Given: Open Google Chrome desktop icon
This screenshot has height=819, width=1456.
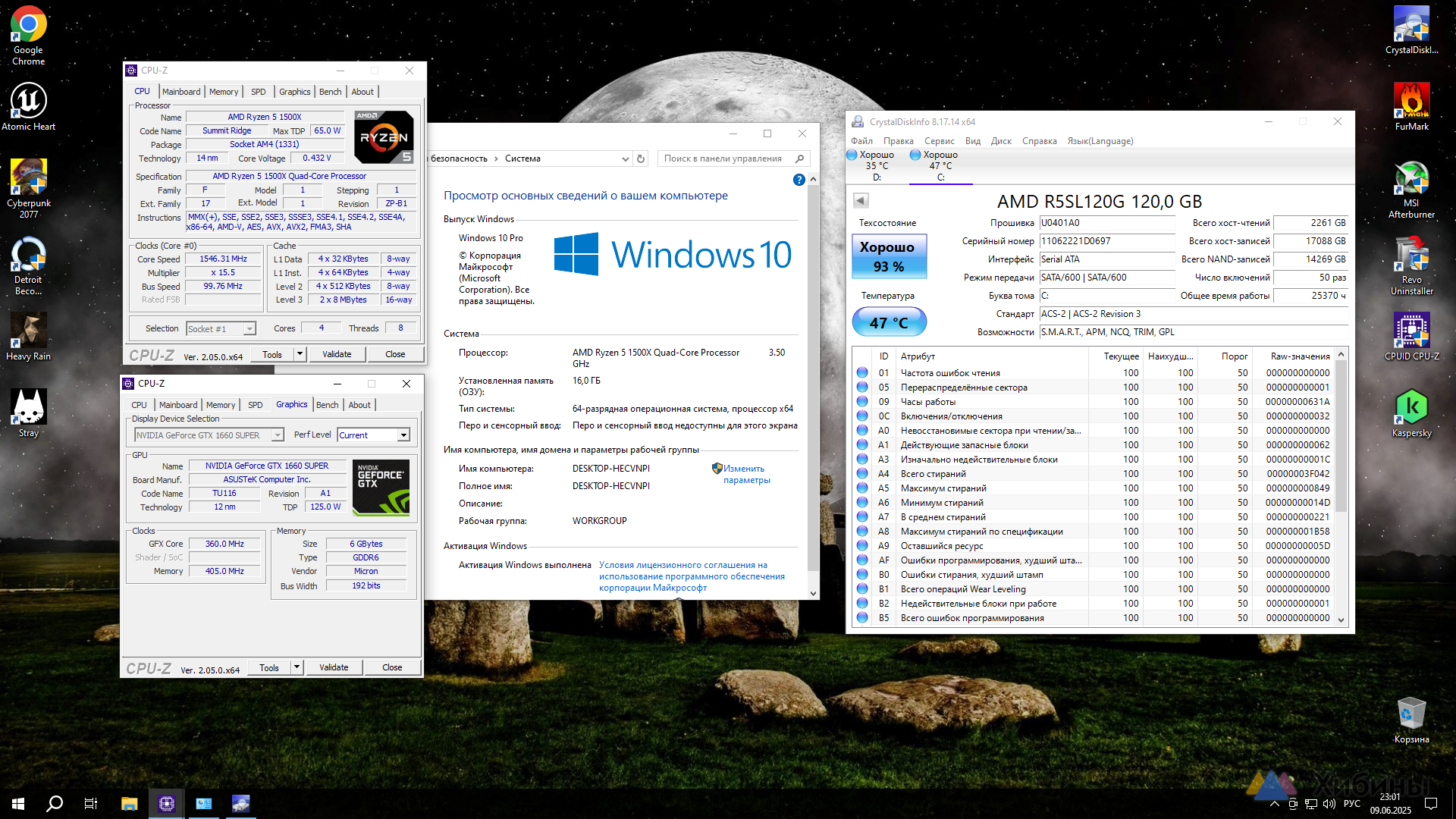Looking at the screenshot, I should [x=28, y=36].
